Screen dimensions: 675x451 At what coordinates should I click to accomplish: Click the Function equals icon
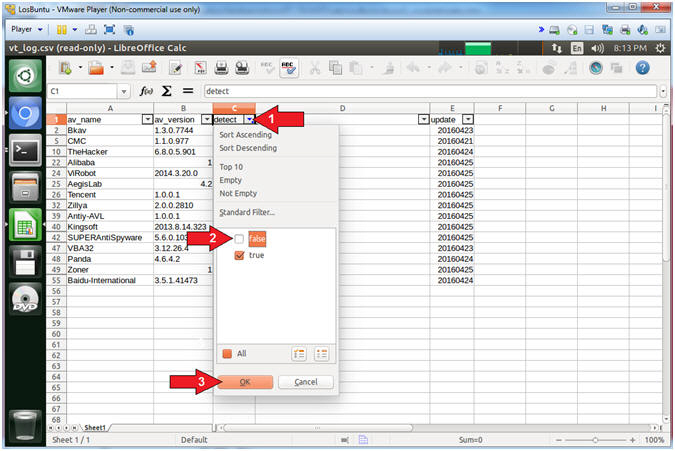pyautogui.click(x=188, y=91)
